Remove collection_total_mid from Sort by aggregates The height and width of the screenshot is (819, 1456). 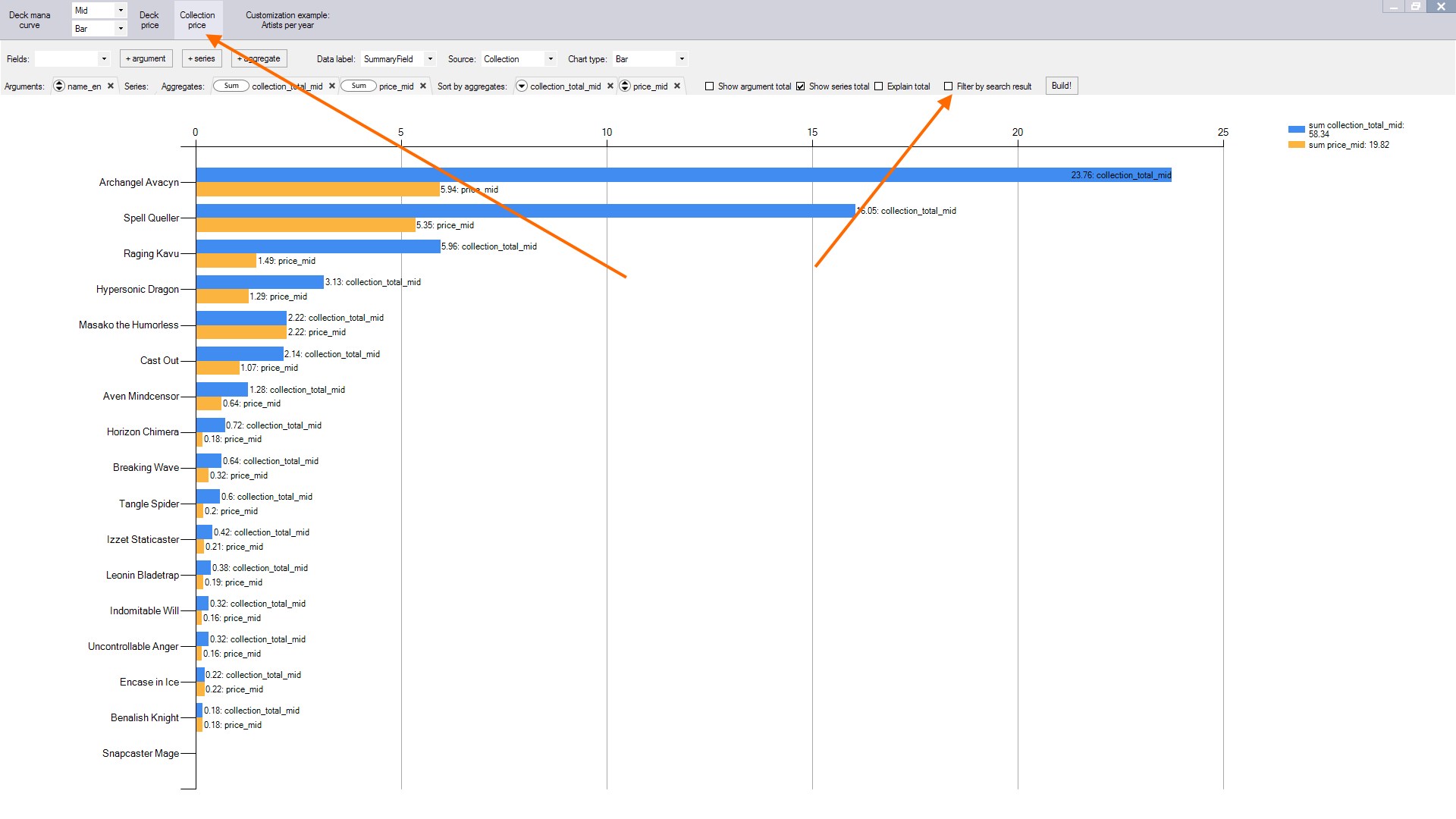coord(610,86)
